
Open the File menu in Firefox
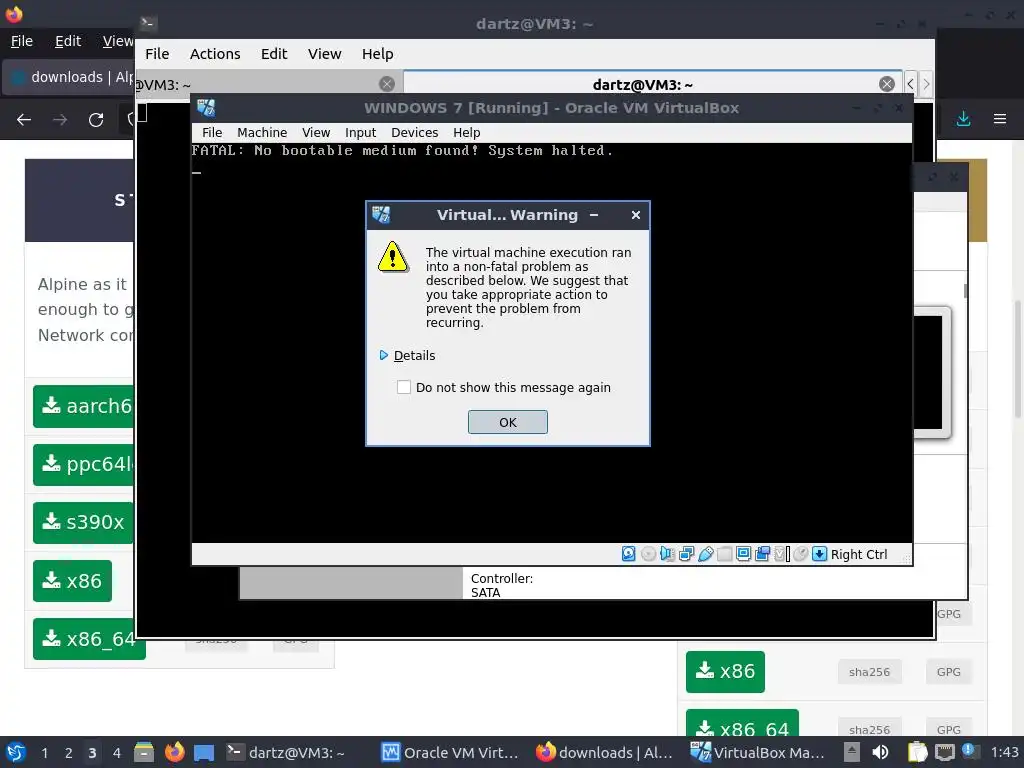[x=22, y=41]
